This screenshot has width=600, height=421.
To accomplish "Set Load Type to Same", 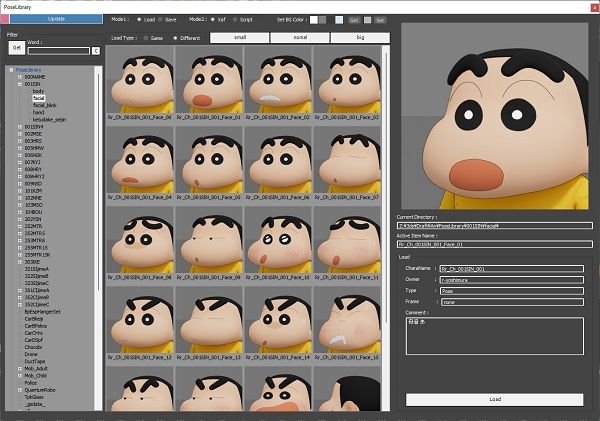I will click(x=146, y=38).
